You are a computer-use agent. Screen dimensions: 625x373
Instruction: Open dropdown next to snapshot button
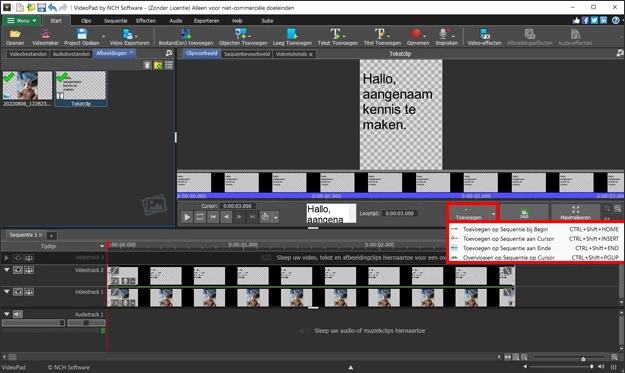click(275, 218)
